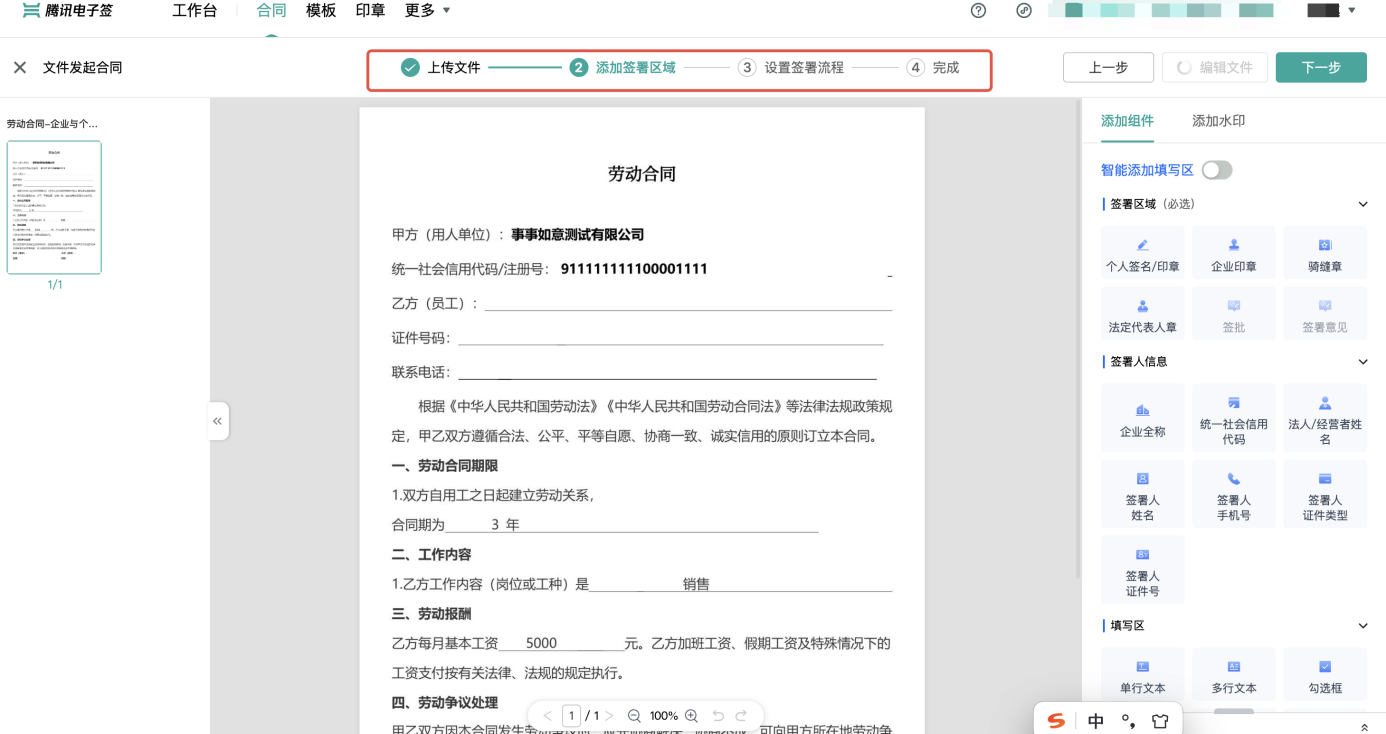1386x734 pixels.
Task: Click the Sogou input method S icon
Action: [x=1056, y=721]
